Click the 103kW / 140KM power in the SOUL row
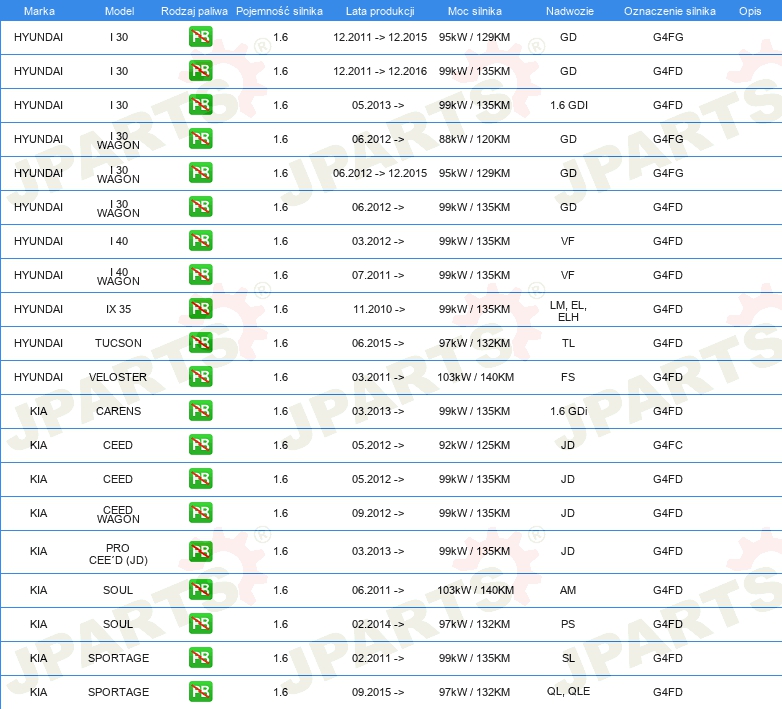 click(475, 590)
